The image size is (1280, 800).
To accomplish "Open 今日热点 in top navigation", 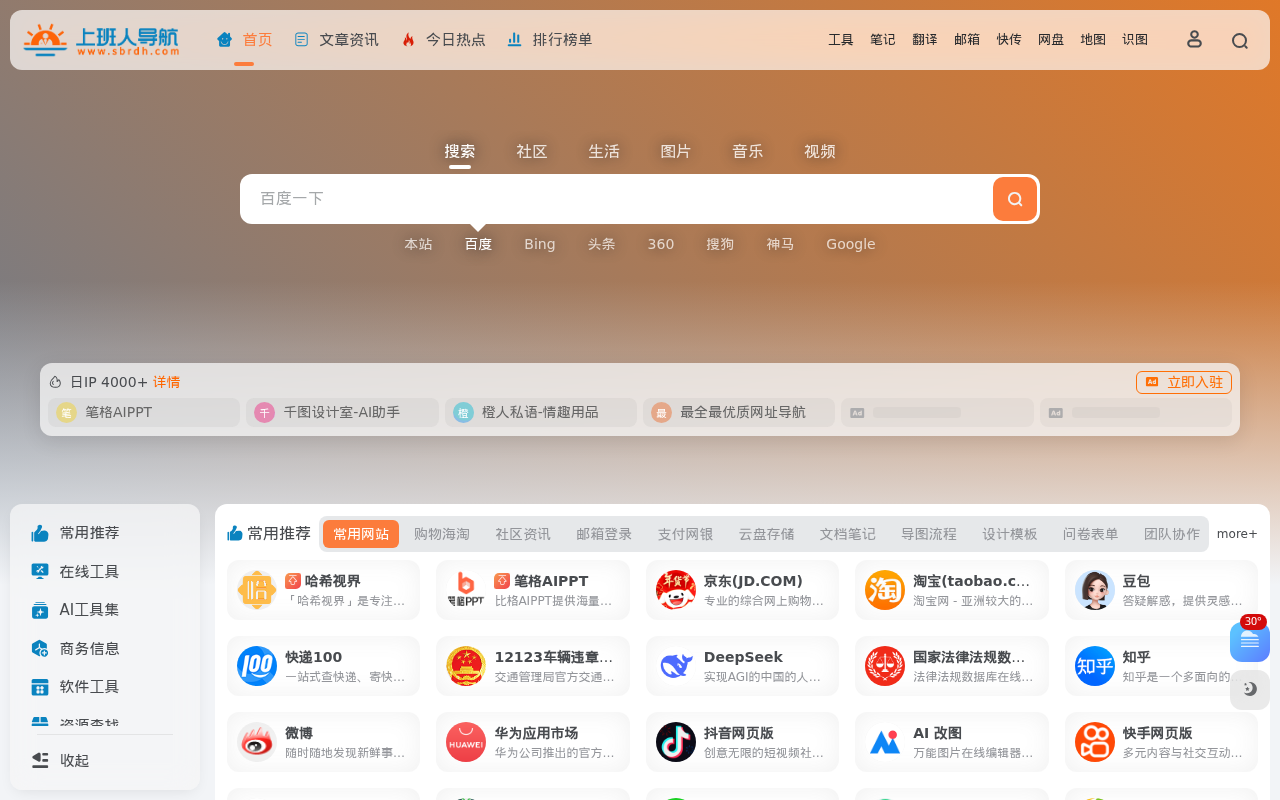I will (x=443, y=40).
